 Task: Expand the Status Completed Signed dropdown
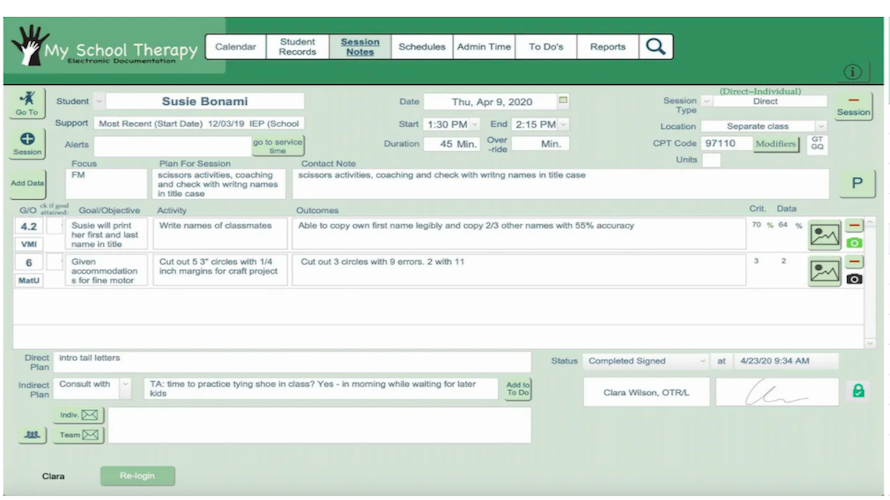coord(702,361)
